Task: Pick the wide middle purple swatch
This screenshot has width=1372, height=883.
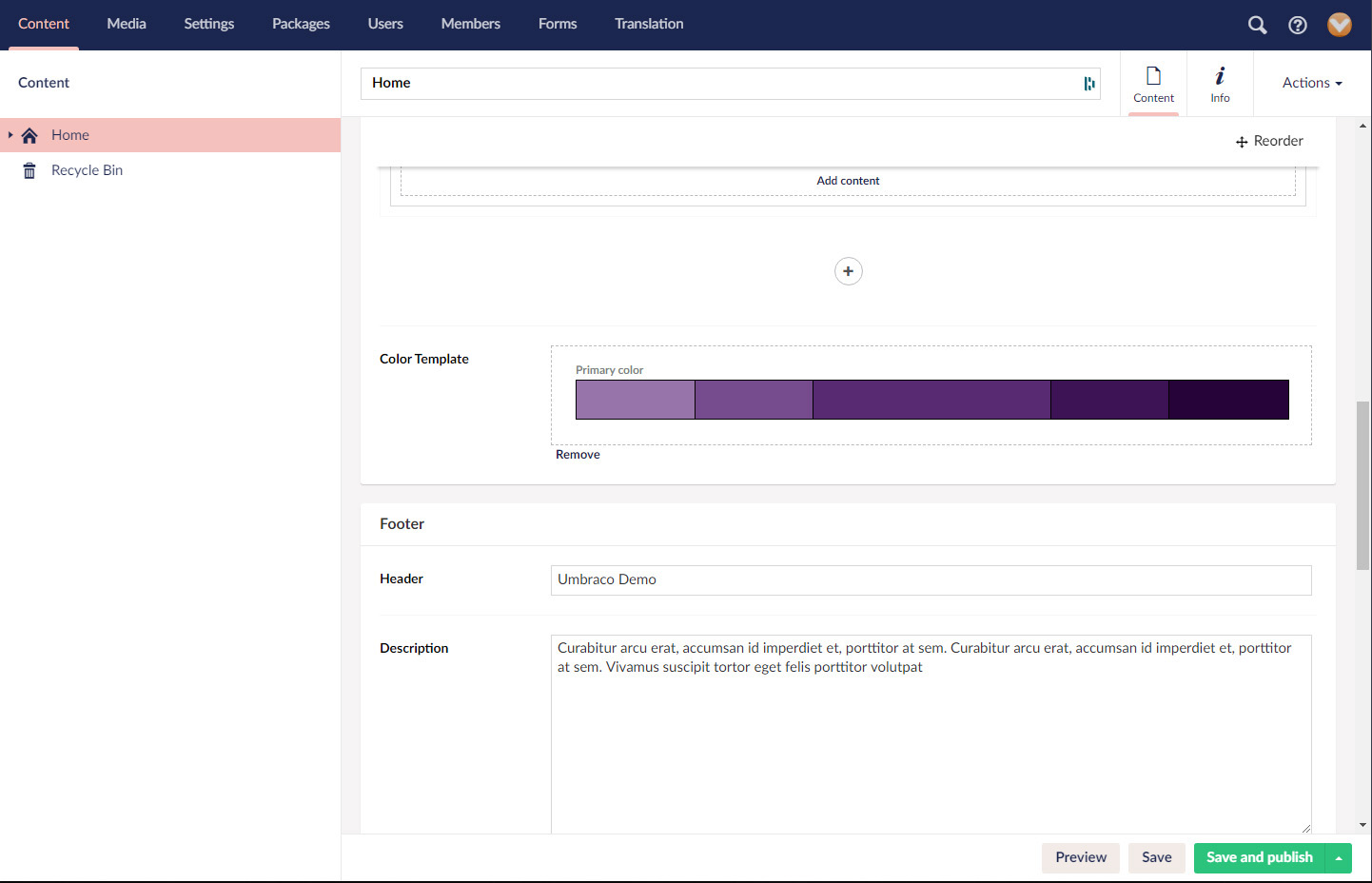Action: pyautogui.click(x=932, y=400)
